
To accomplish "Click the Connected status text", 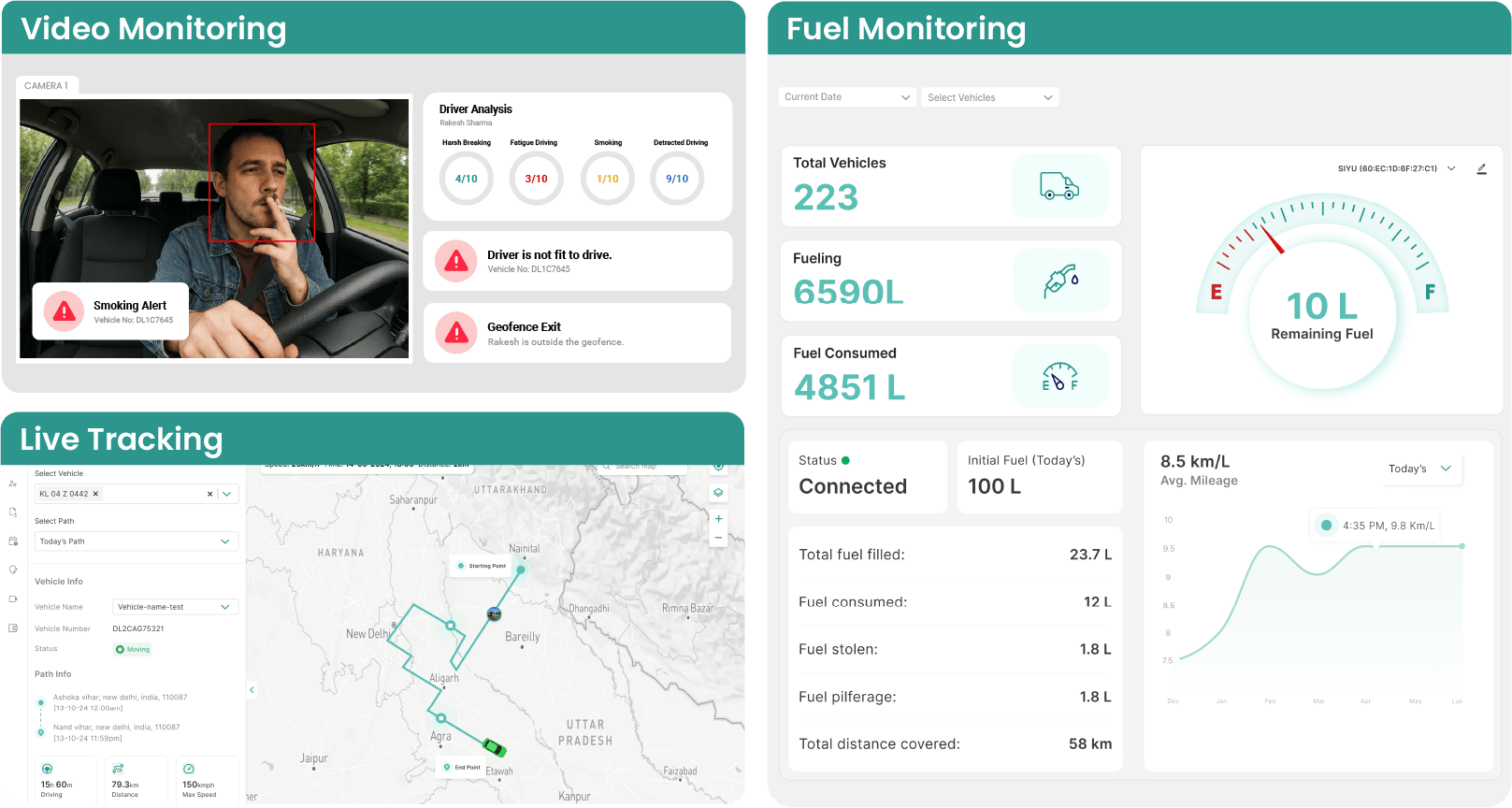I will [853, 486].
